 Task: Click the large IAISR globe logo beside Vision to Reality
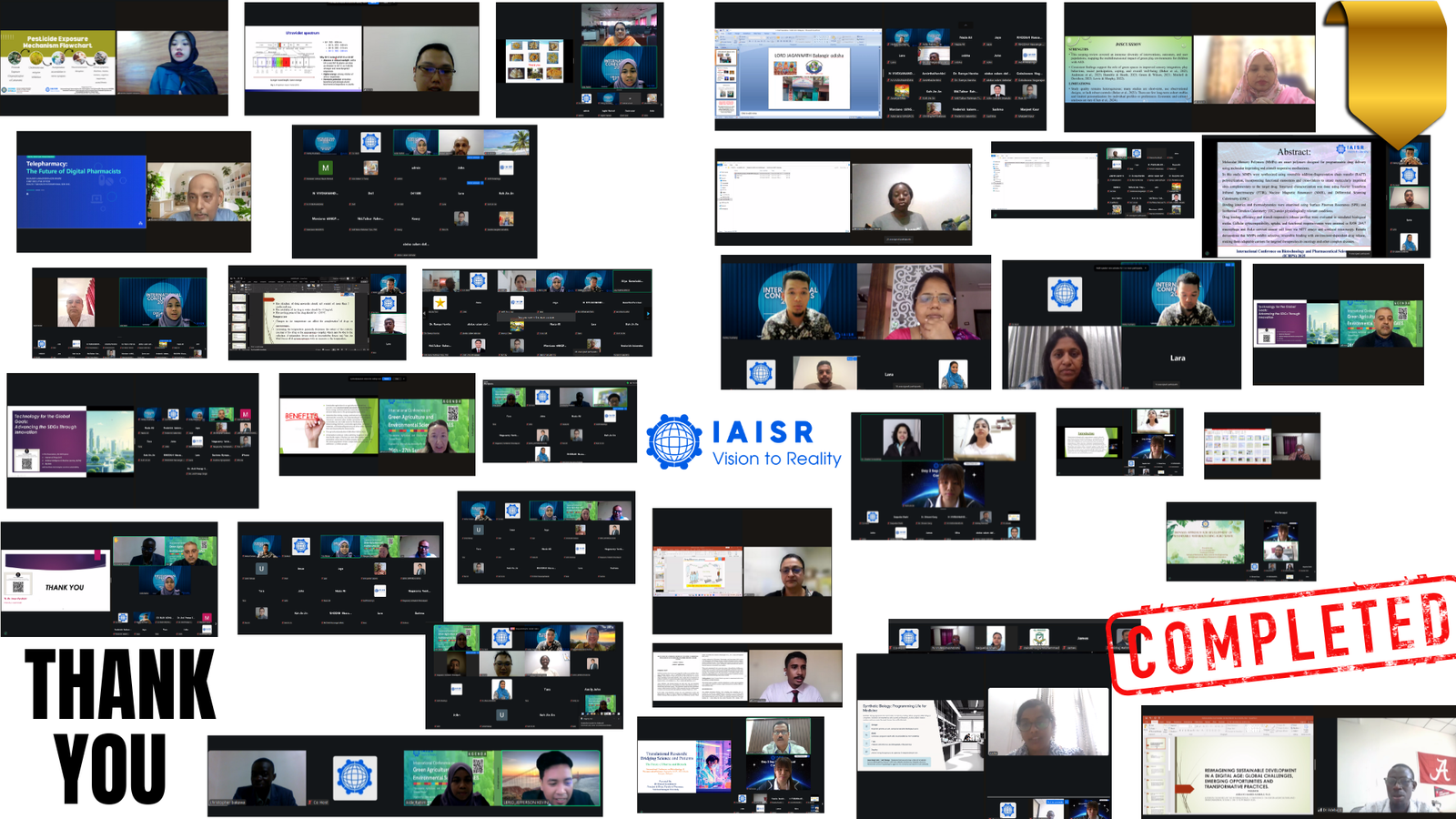coord(673,442)
